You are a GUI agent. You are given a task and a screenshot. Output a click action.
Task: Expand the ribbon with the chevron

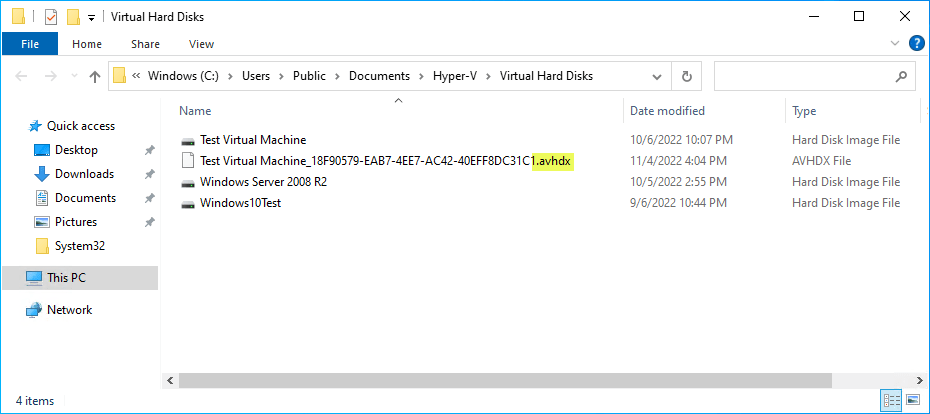(895, 43)
